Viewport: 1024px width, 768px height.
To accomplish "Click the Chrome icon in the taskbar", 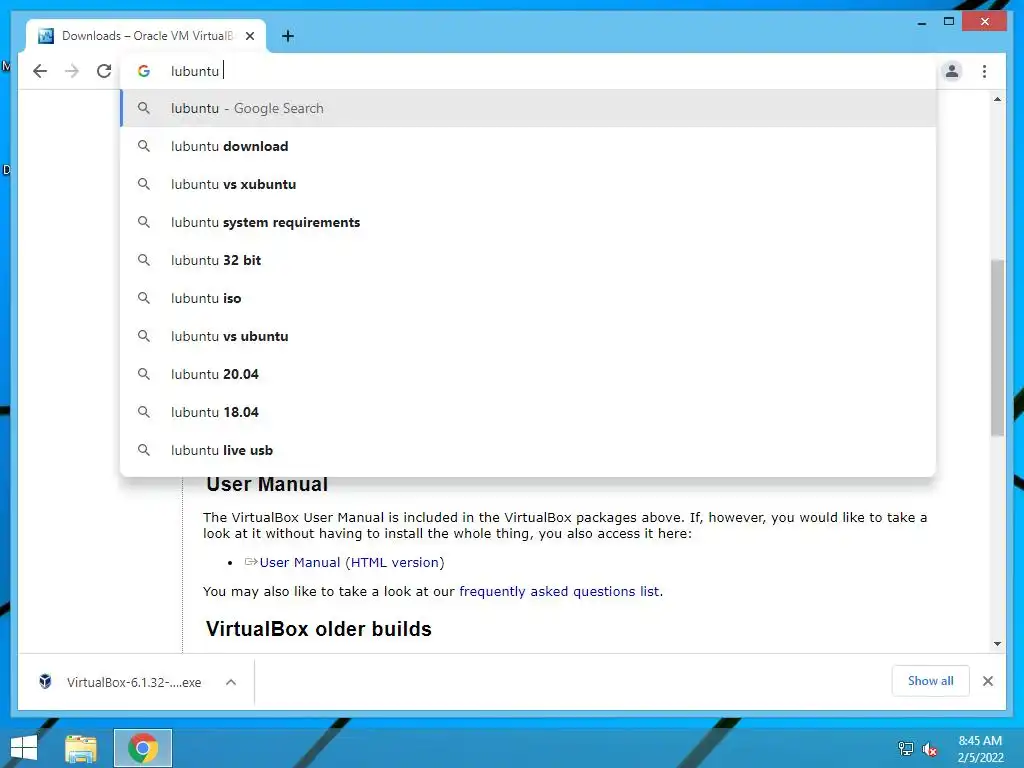I will (x=143, y=748).
